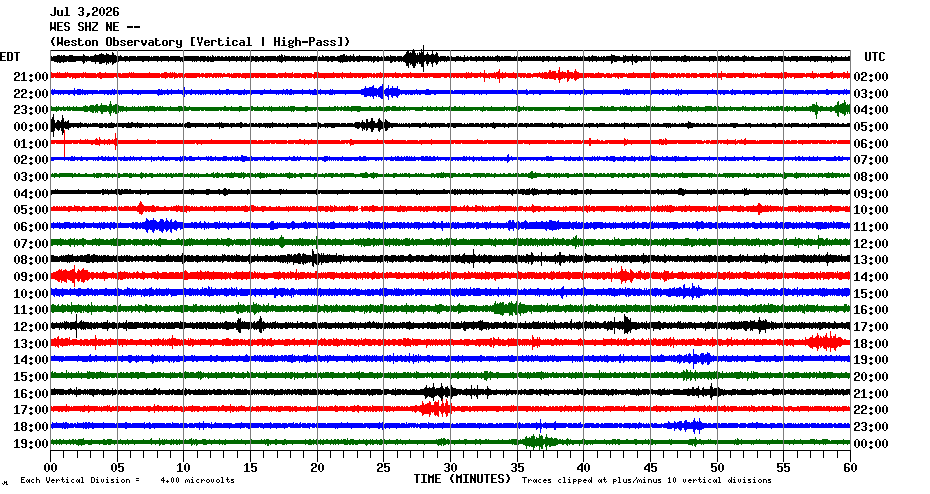Select the Jul 3, 2026 date heading
The width and height of the screenshot is (930, 494).
tap(84, 12)
